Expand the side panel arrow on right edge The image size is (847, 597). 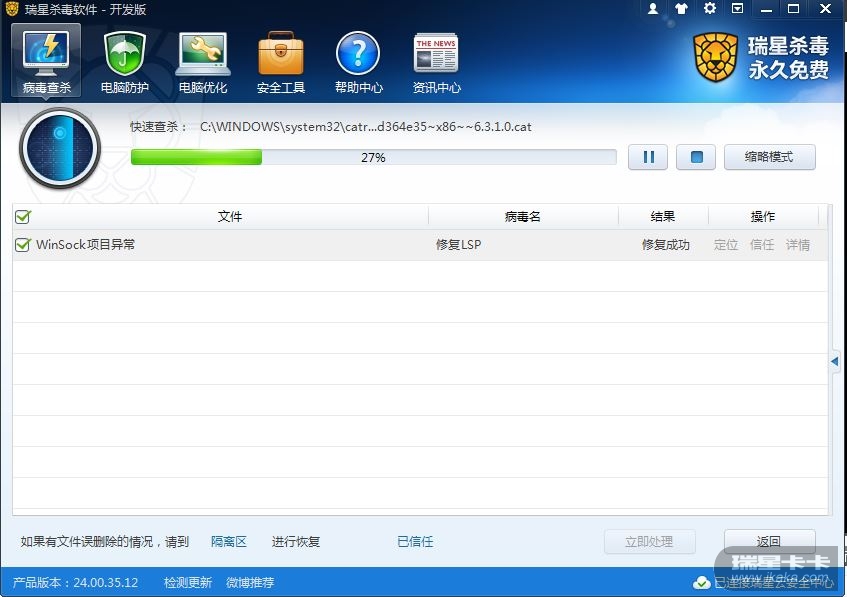coord(835,361)
